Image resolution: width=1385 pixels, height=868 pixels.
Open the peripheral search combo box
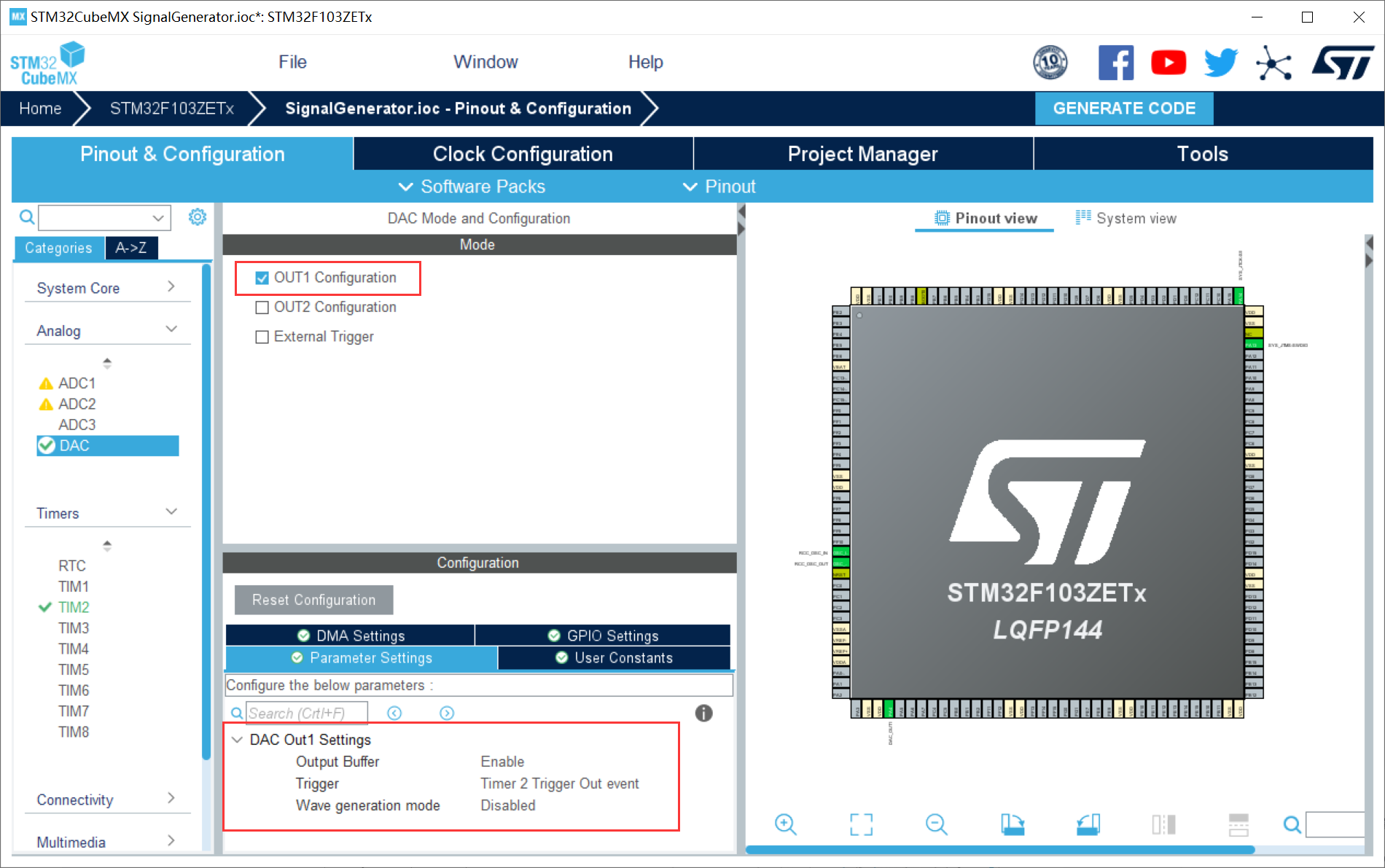pyautogui.click(x=104, y=217)
